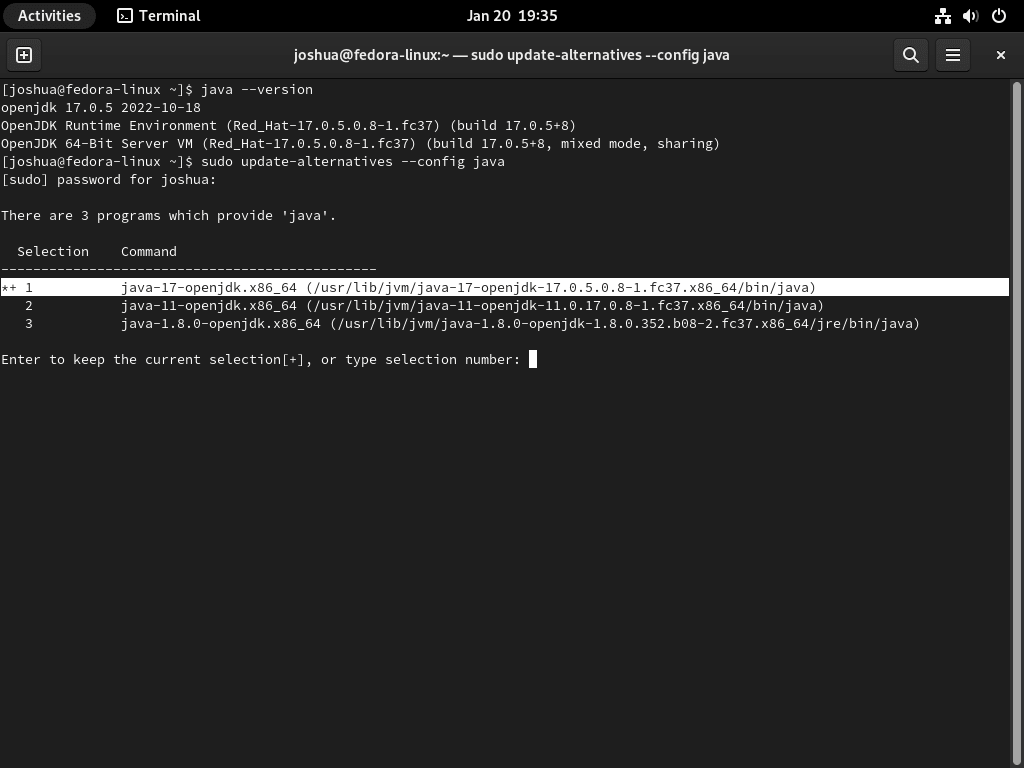Click the Activities button
Viewport: 1024px width, 768px height.
(48, 15)
